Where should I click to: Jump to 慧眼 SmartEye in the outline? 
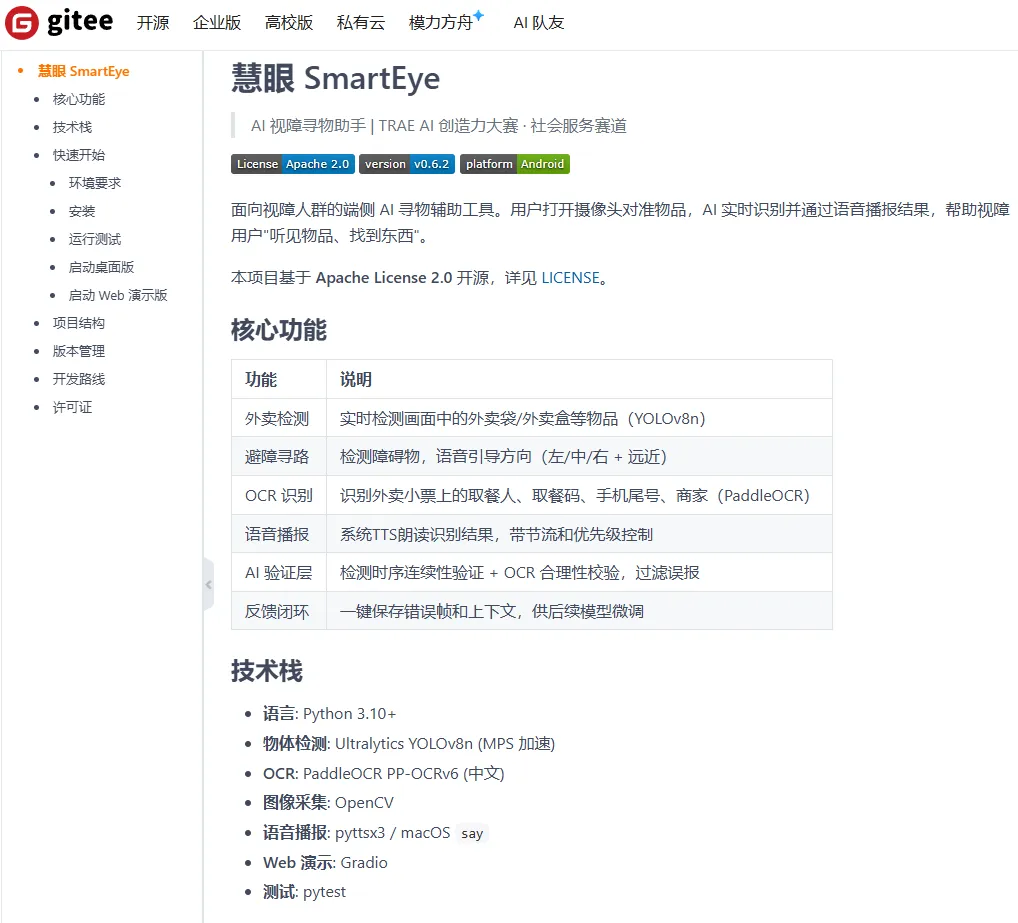point(84,71)
